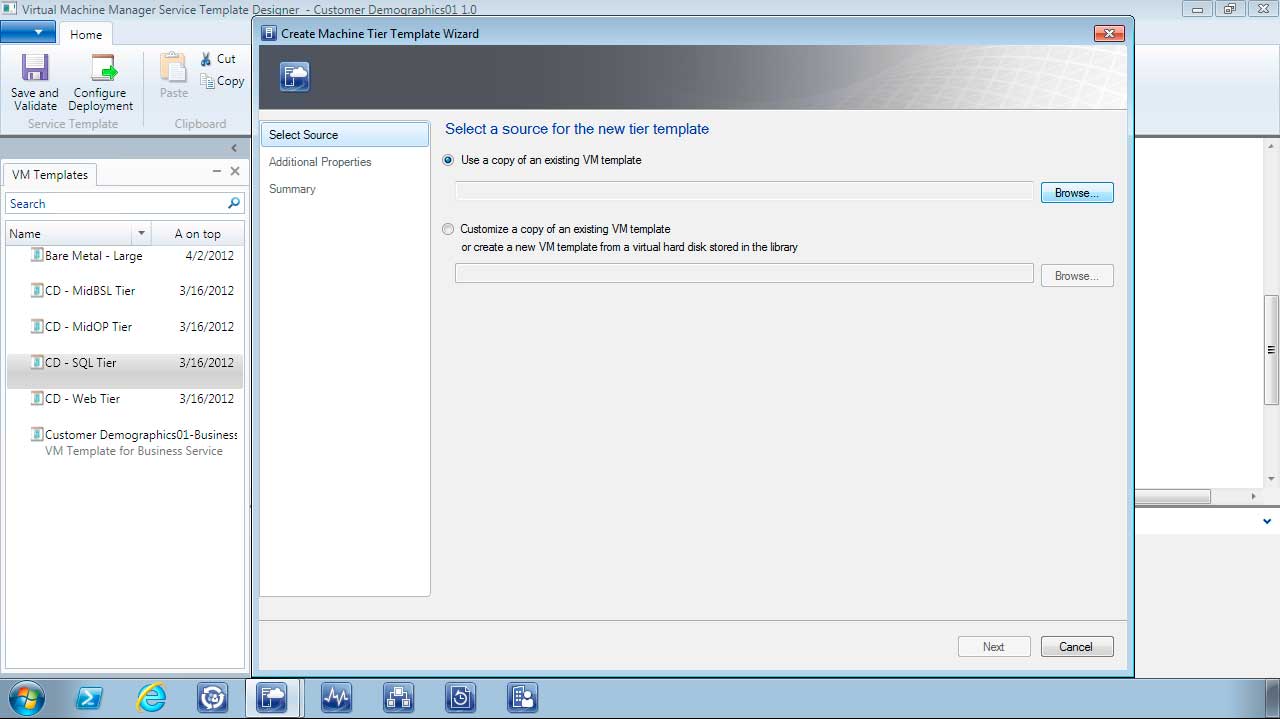
Task: Click the A on top column header
Action: click(197, 233)
